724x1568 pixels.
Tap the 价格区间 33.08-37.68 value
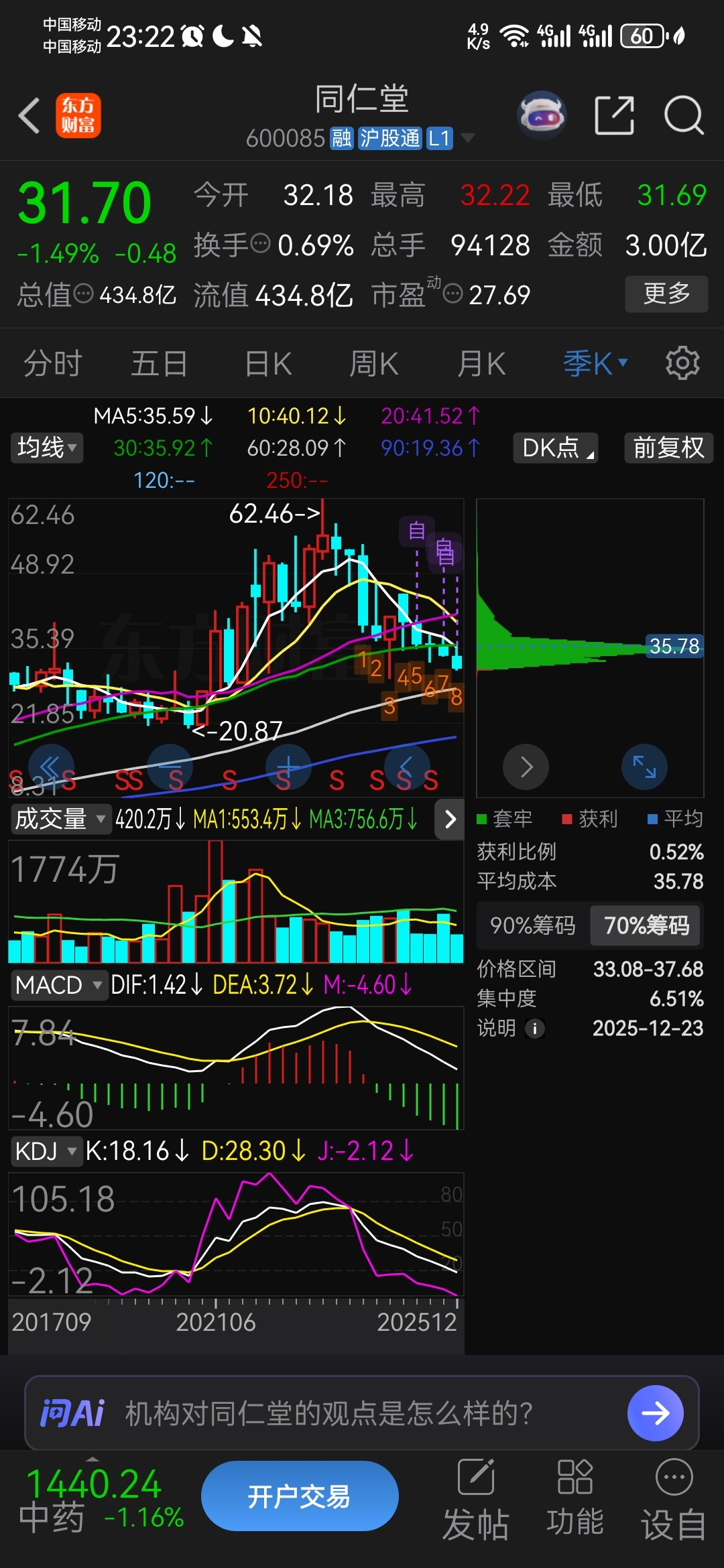pos(648,969)
